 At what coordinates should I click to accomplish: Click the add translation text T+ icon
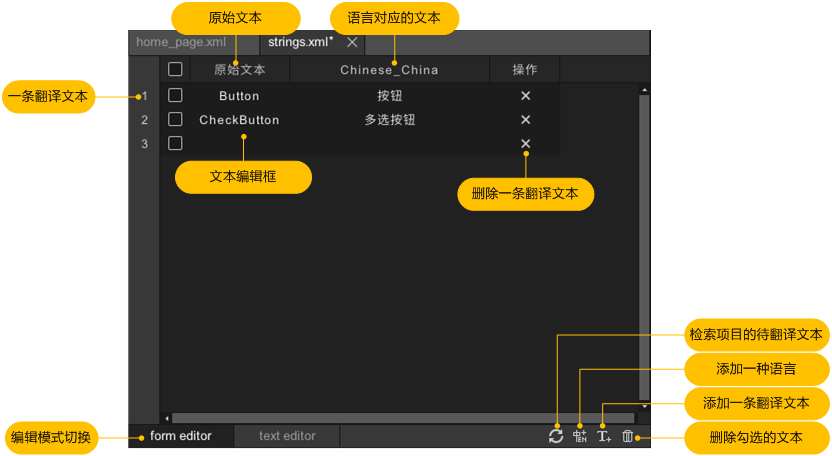(604, 436)
